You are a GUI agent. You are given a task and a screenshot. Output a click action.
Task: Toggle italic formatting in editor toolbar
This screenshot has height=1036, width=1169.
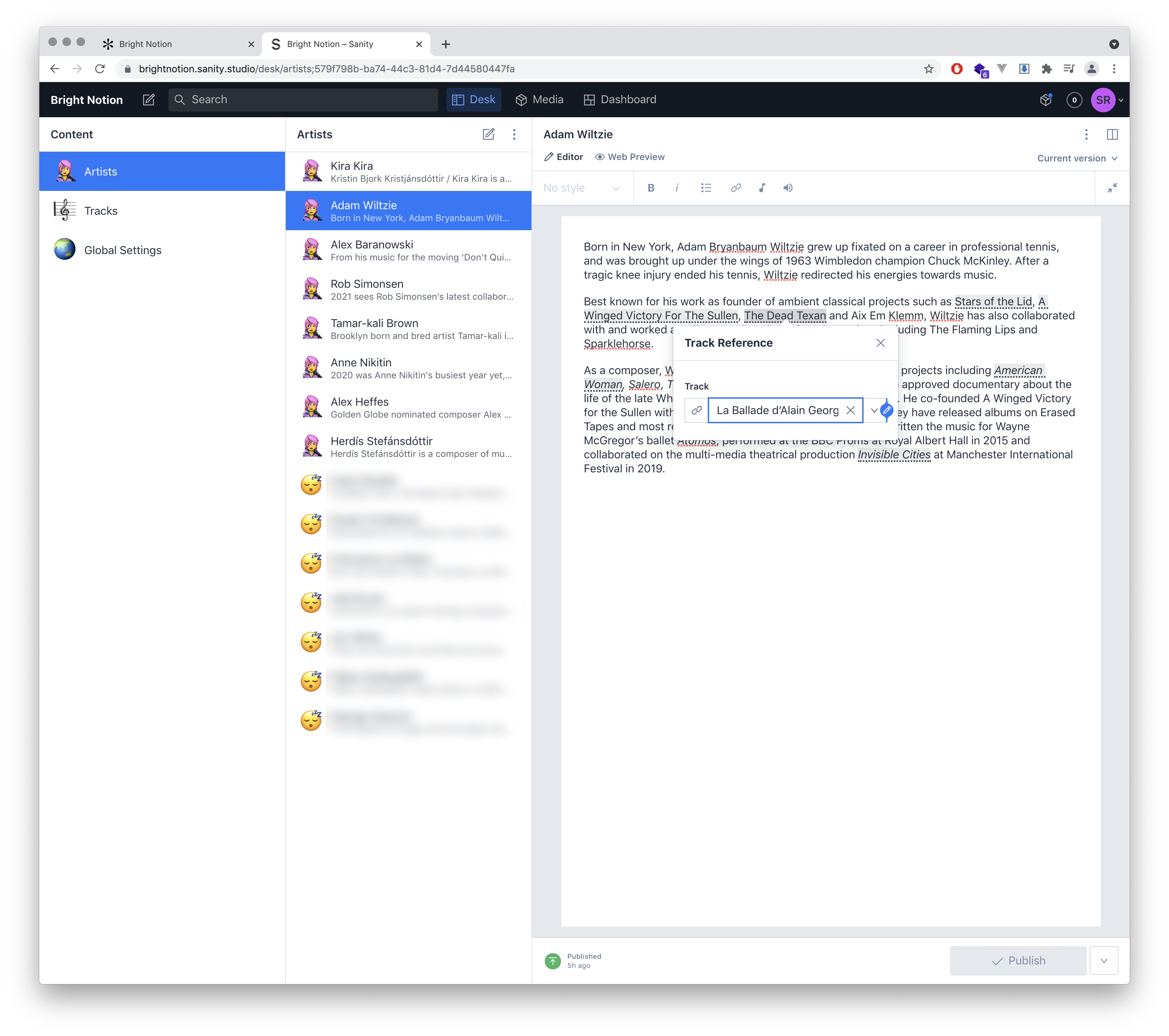point(676,187)
